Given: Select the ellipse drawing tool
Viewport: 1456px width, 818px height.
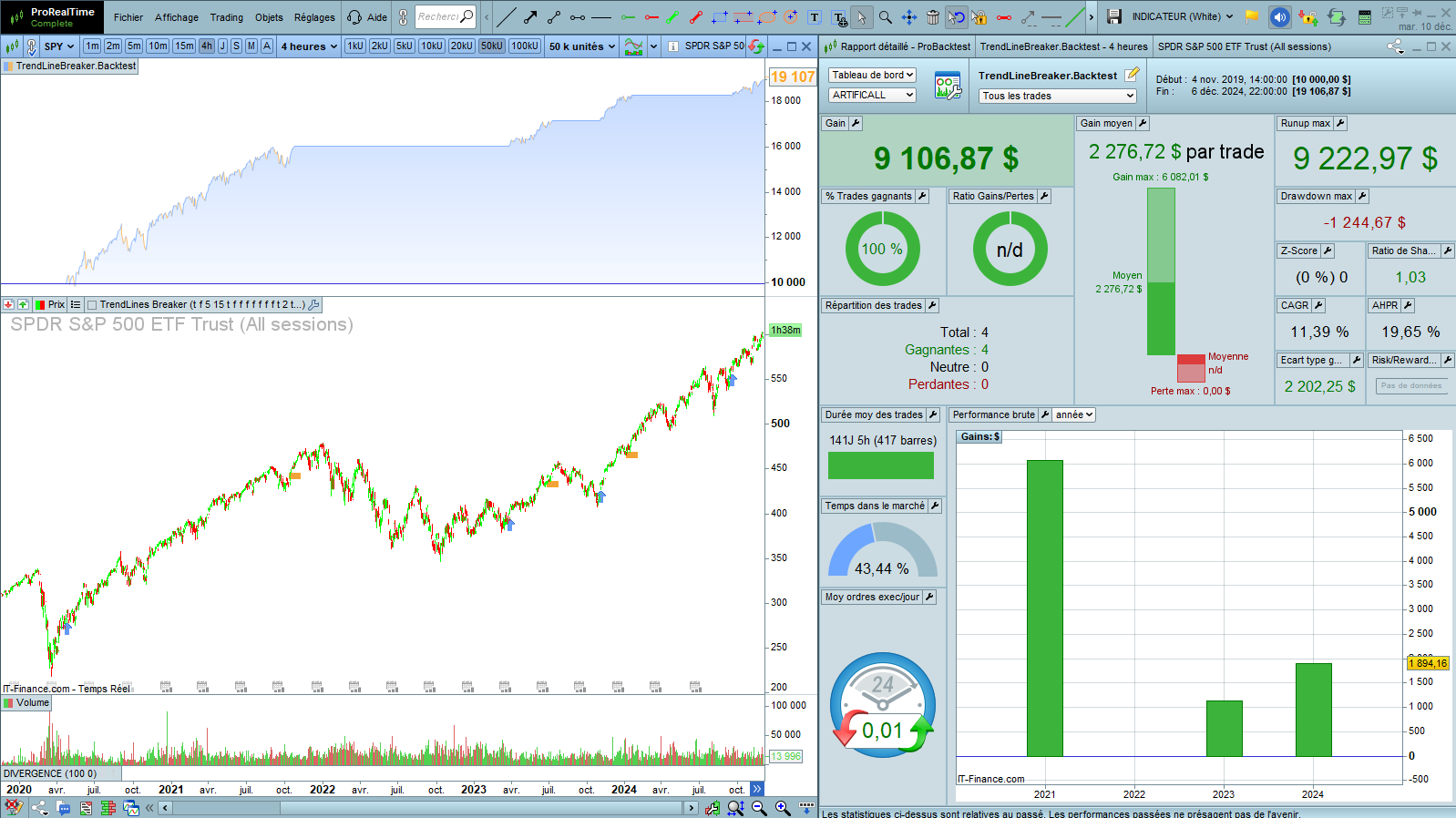Looking at the screenshot, I should point(767,16).
